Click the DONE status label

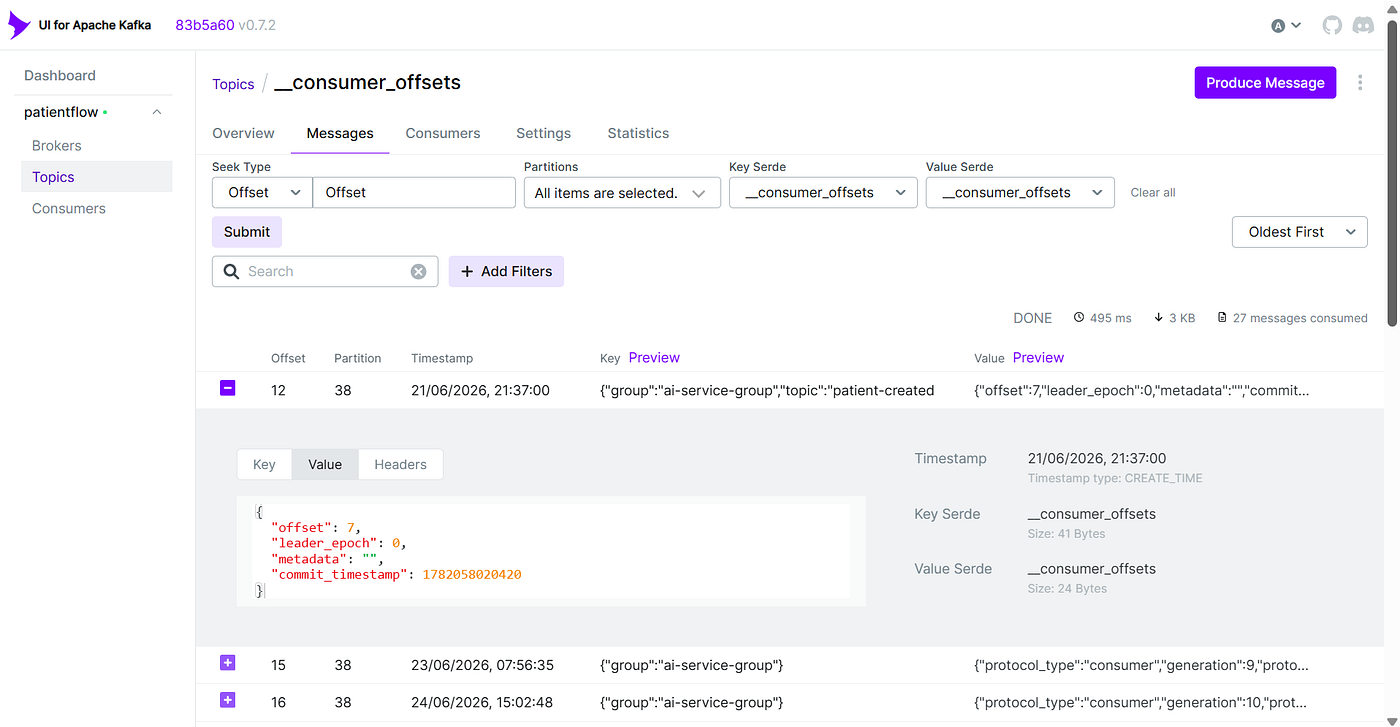pos(1032,318)
